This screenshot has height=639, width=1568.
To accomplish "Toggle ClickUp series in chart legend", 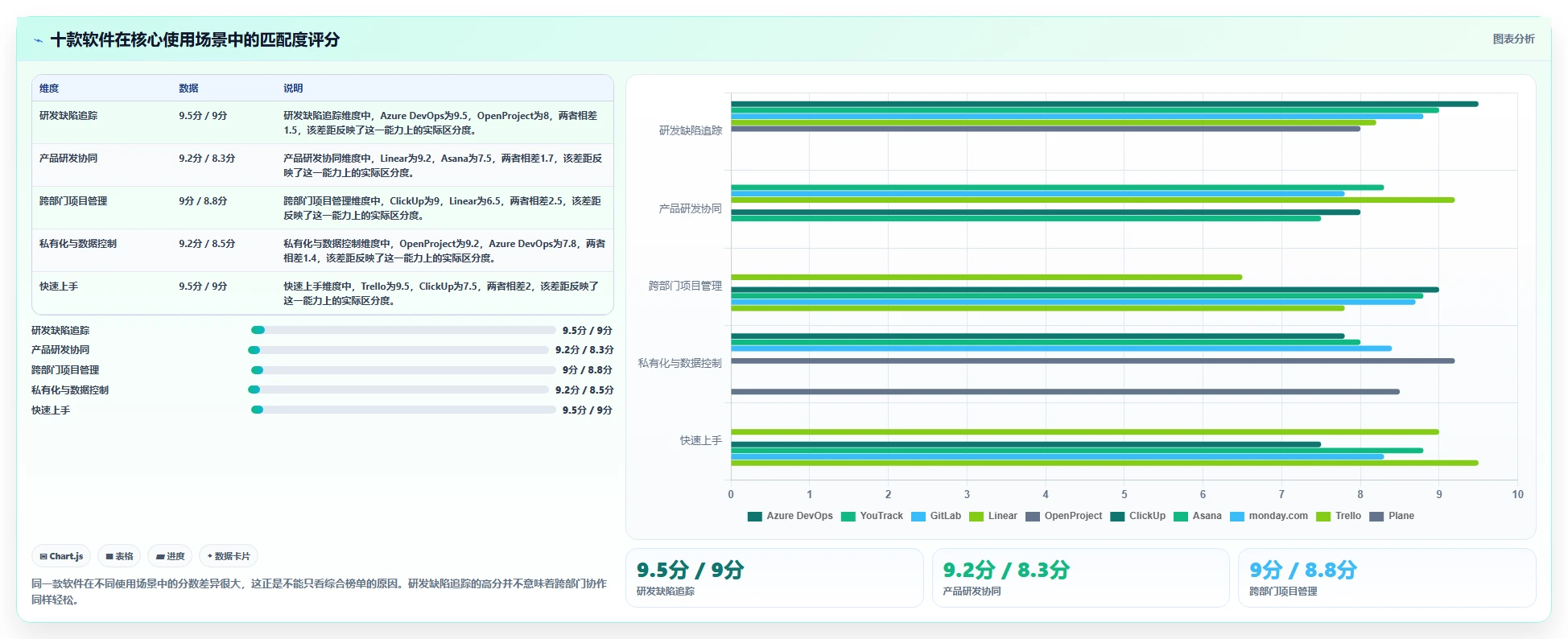I will pos(1137,516).
